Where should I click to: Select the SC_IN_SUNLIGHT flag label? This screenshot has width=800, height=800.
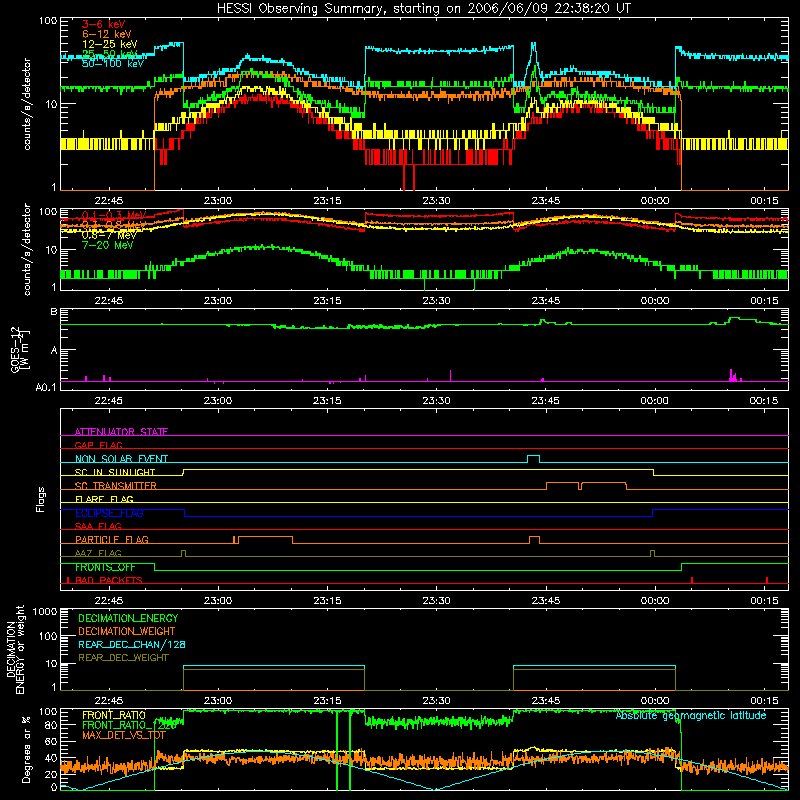coord(115,472)
